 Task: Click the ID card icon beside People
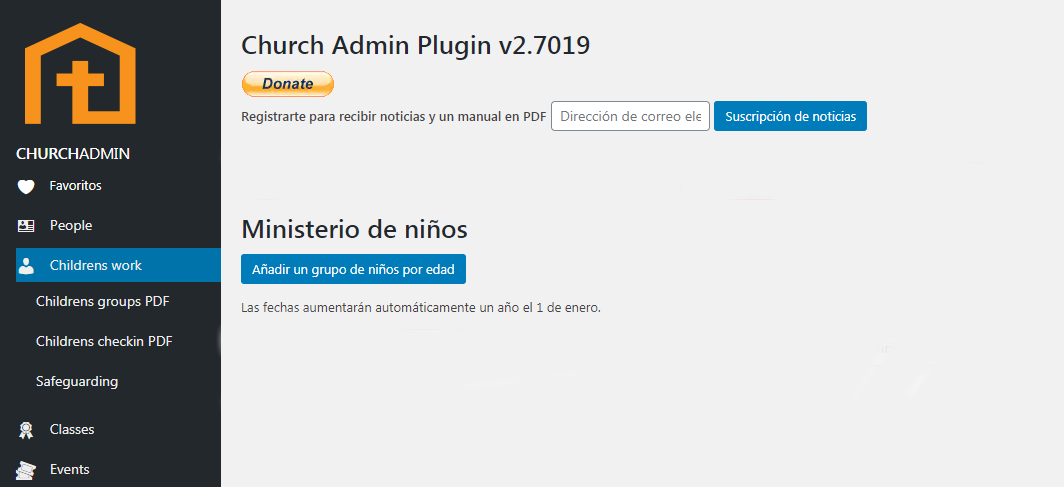[x=27, y=226]
